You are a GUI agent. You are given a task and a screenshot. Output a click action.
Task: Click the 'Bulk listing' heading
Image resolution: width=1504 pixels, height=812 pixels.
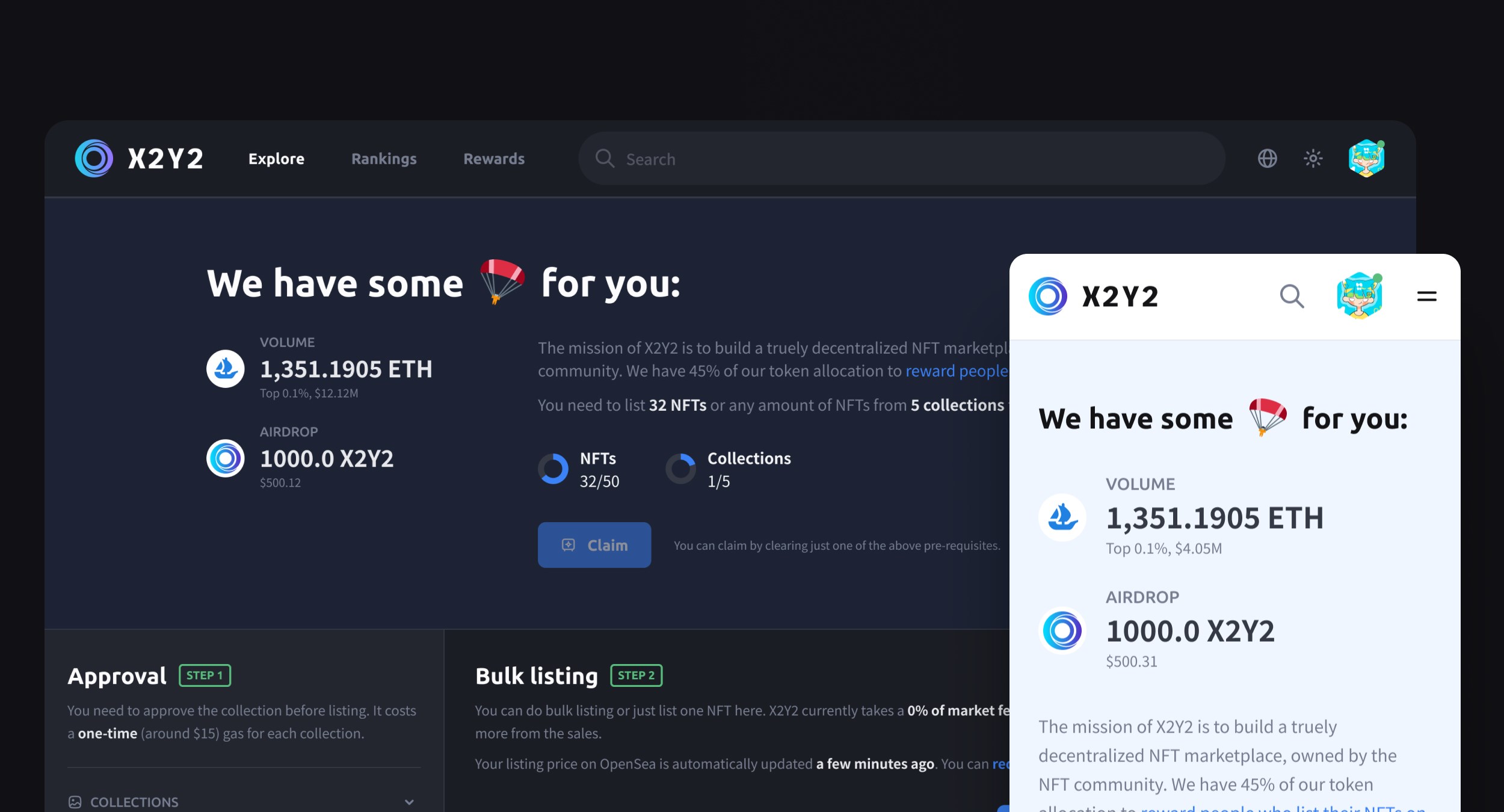pos(537,676)
